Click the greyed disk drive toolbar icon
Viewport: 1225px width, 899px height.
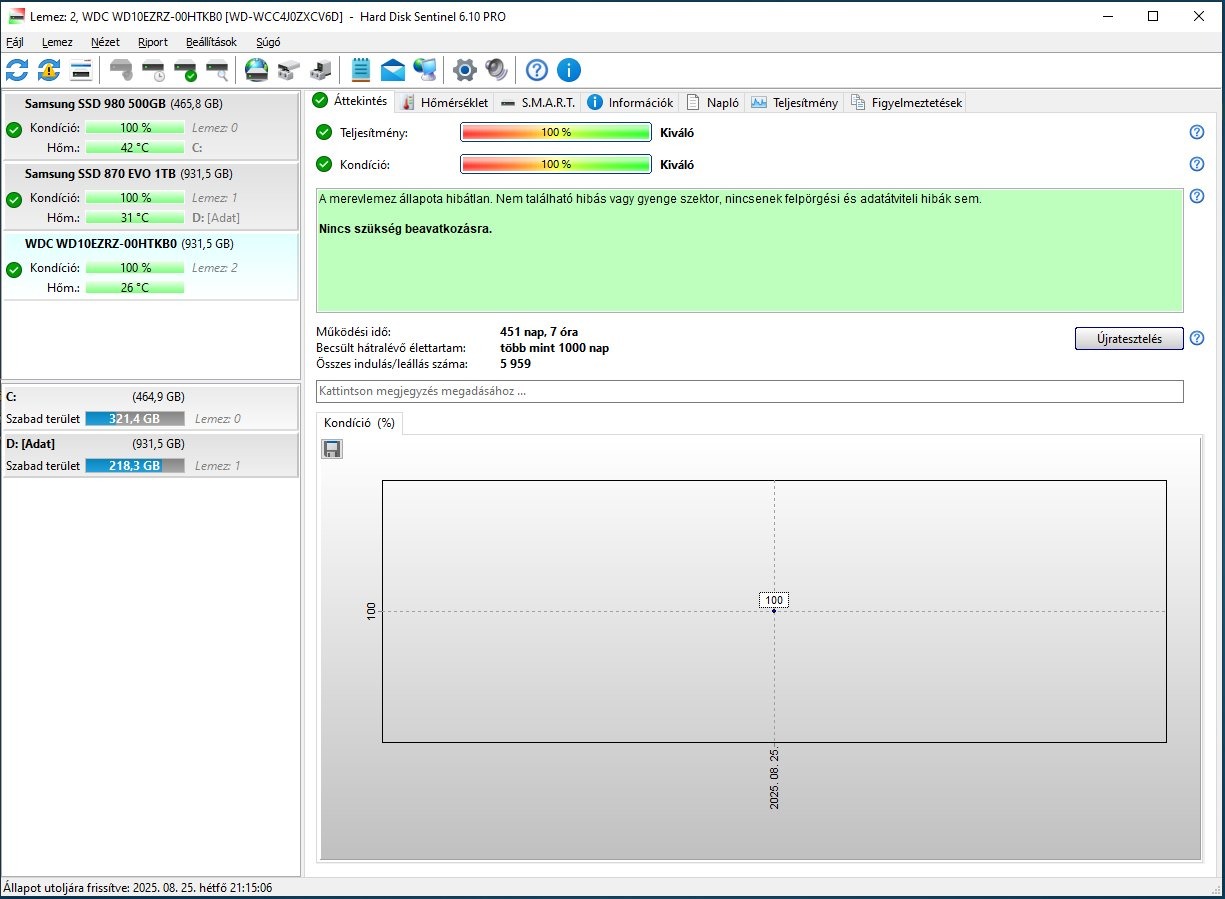click(120, 70)
